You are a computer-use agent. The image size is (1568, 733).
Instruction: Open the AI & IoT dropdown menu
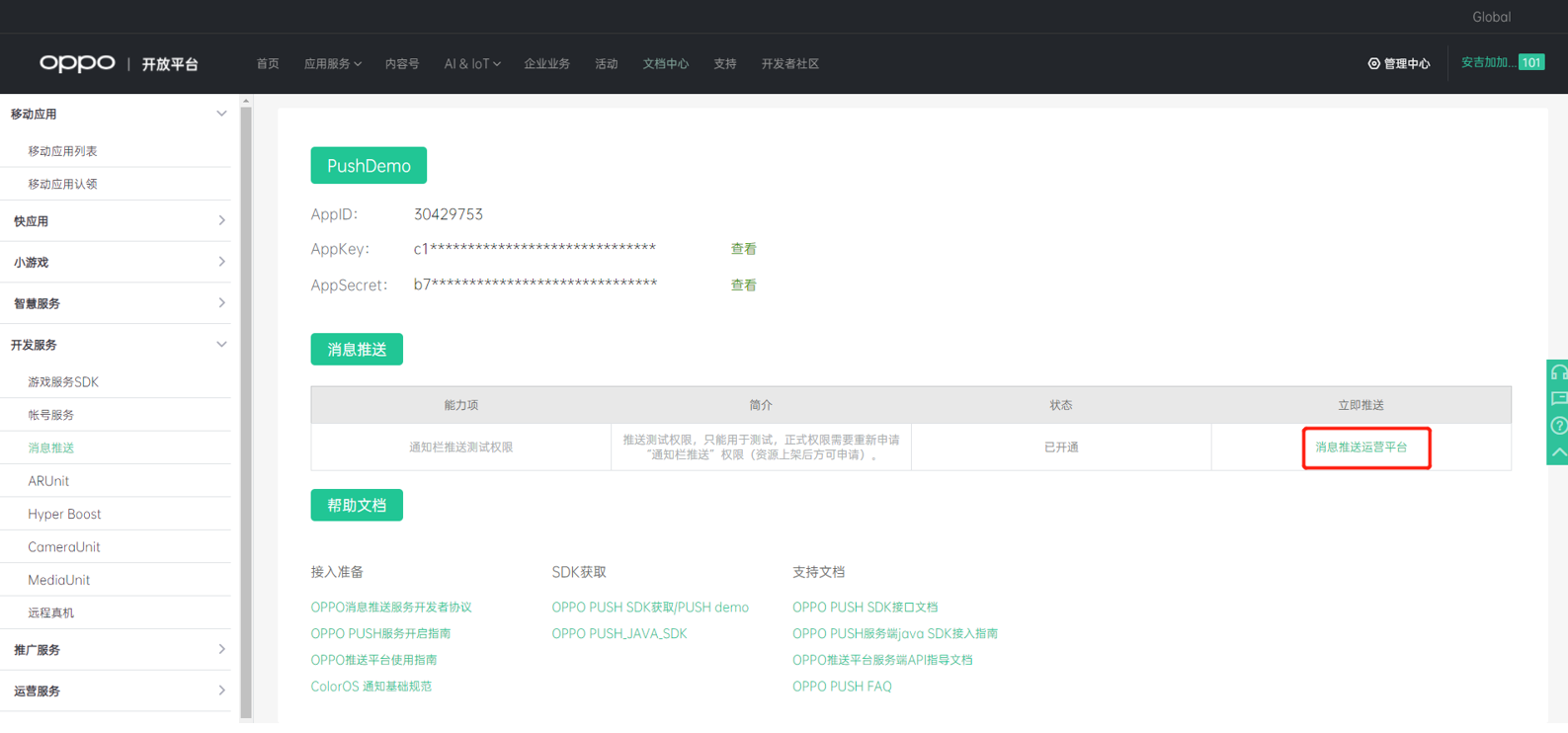pyautogui.click(x=471, y=63)
